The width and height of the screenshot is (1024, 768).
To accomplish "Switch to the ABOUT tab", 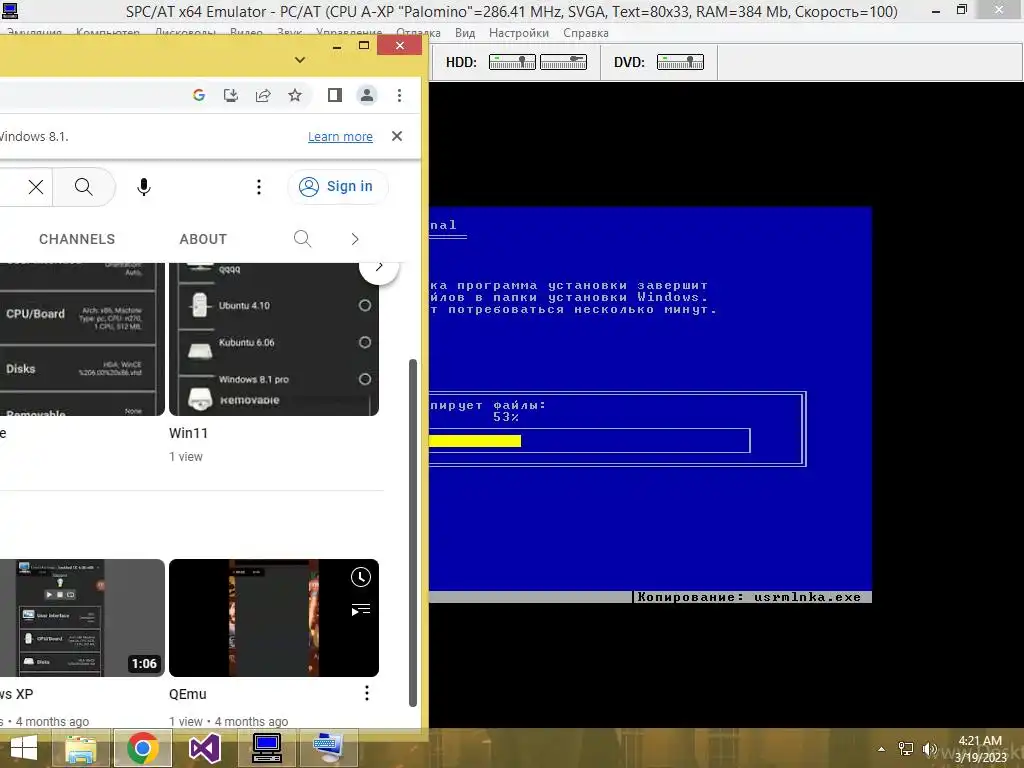I will tap(203, 239).
